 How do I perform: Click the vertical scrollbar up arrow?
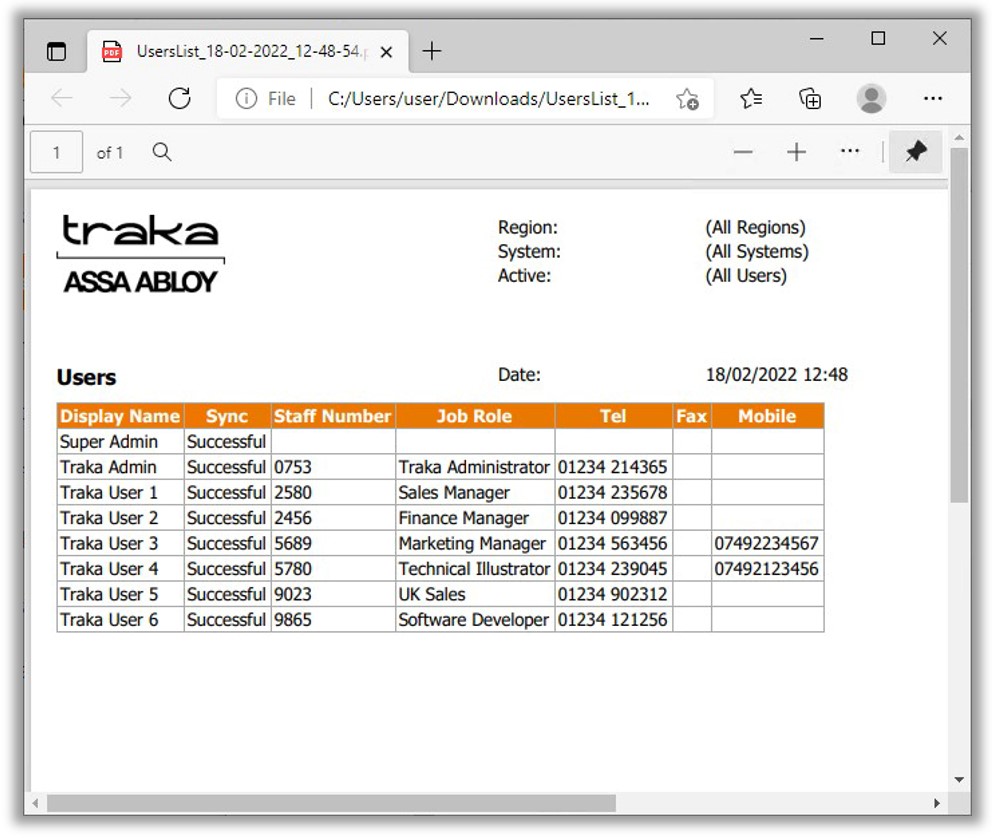pos(959,137)
